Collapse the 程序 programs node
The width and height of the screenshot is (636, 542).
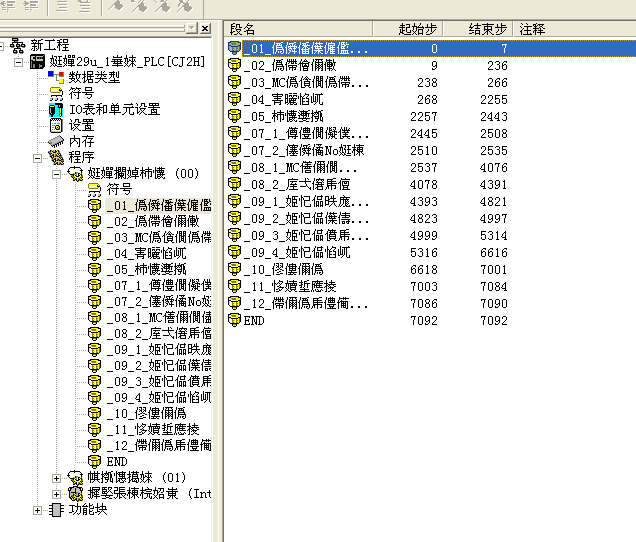38,157
